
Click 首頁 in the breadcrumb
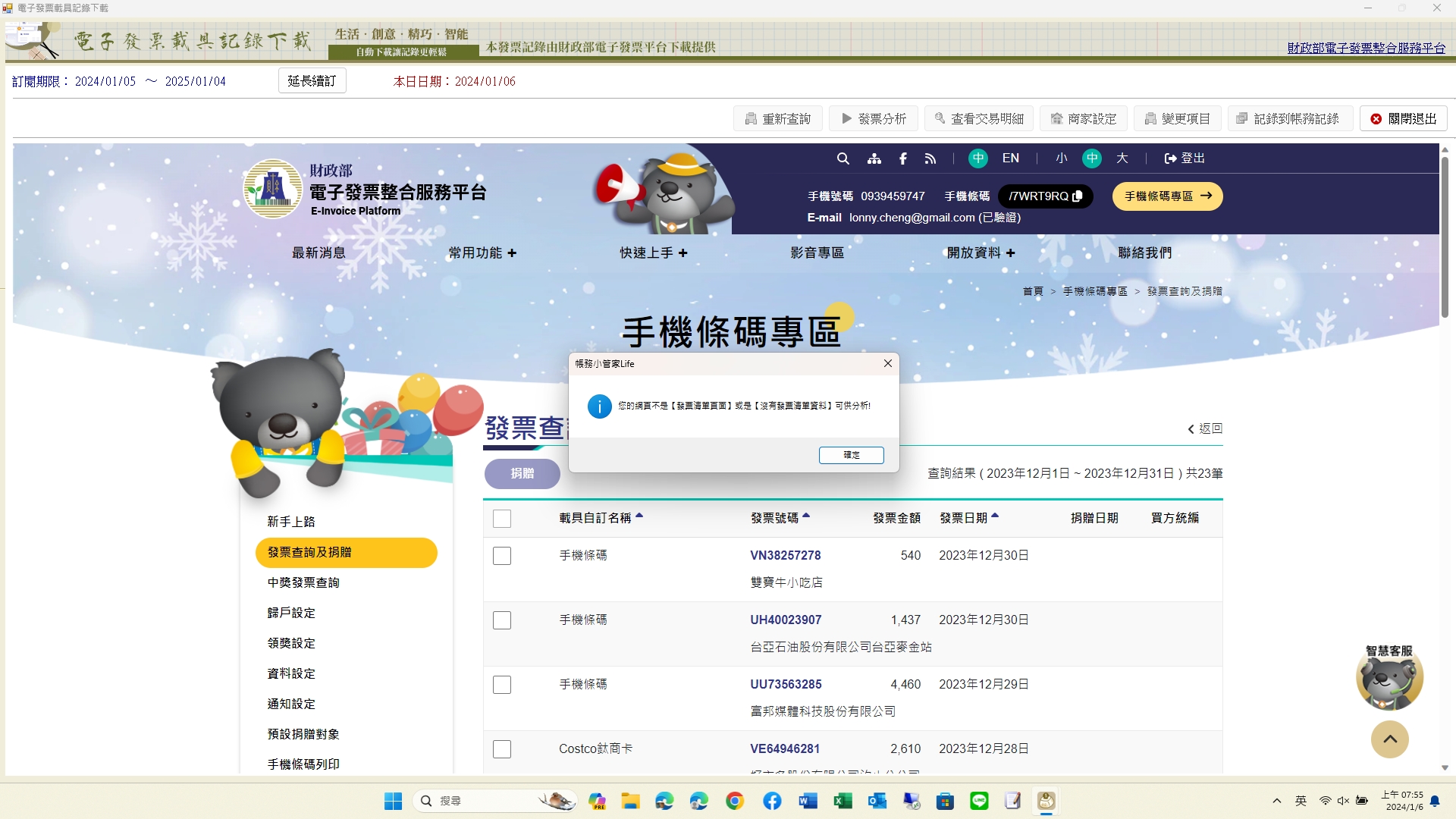pyautogui.click(x=1033, y=291)
